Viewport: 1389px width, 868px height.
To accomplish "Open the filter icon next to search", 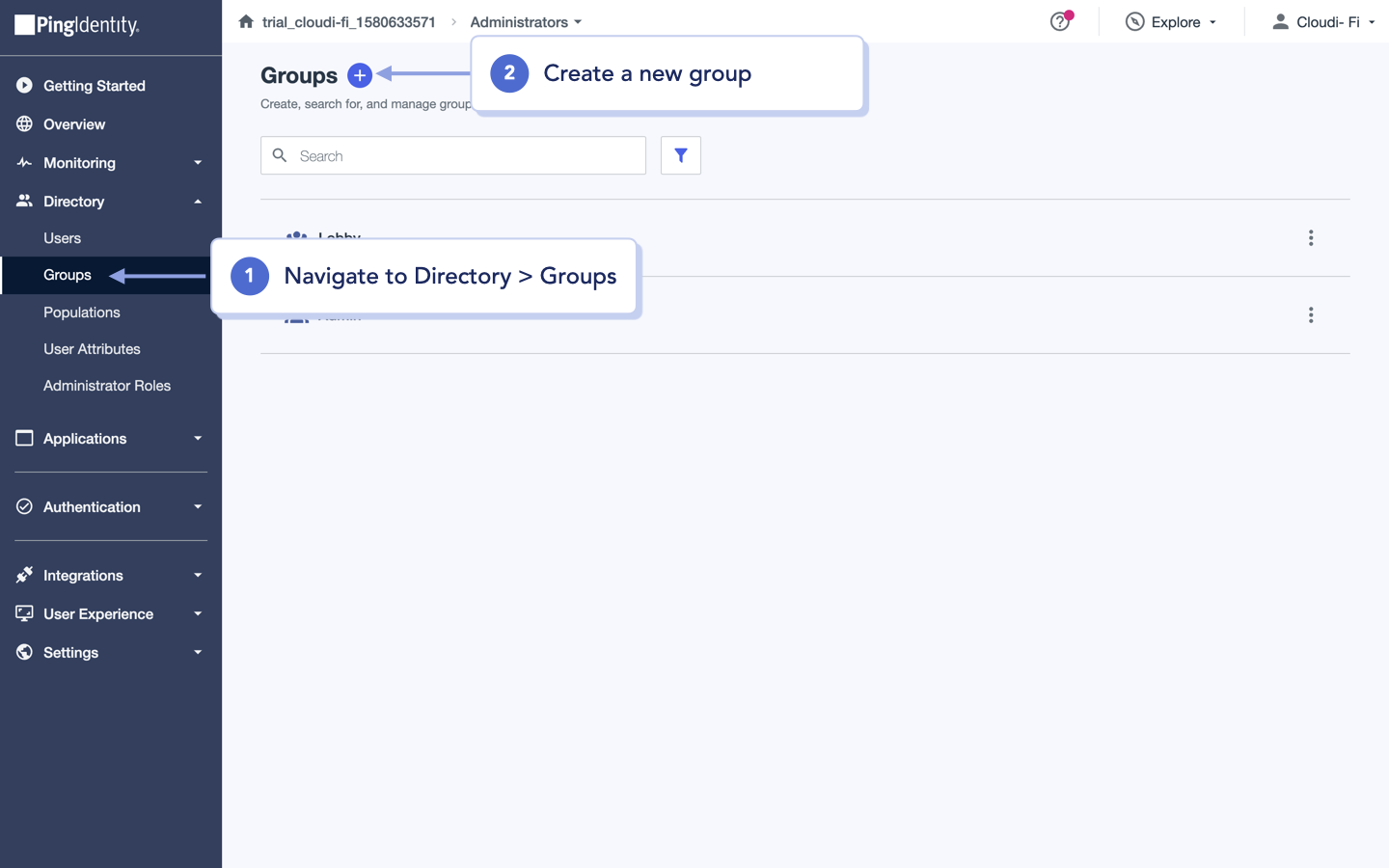I will point(680,155).
